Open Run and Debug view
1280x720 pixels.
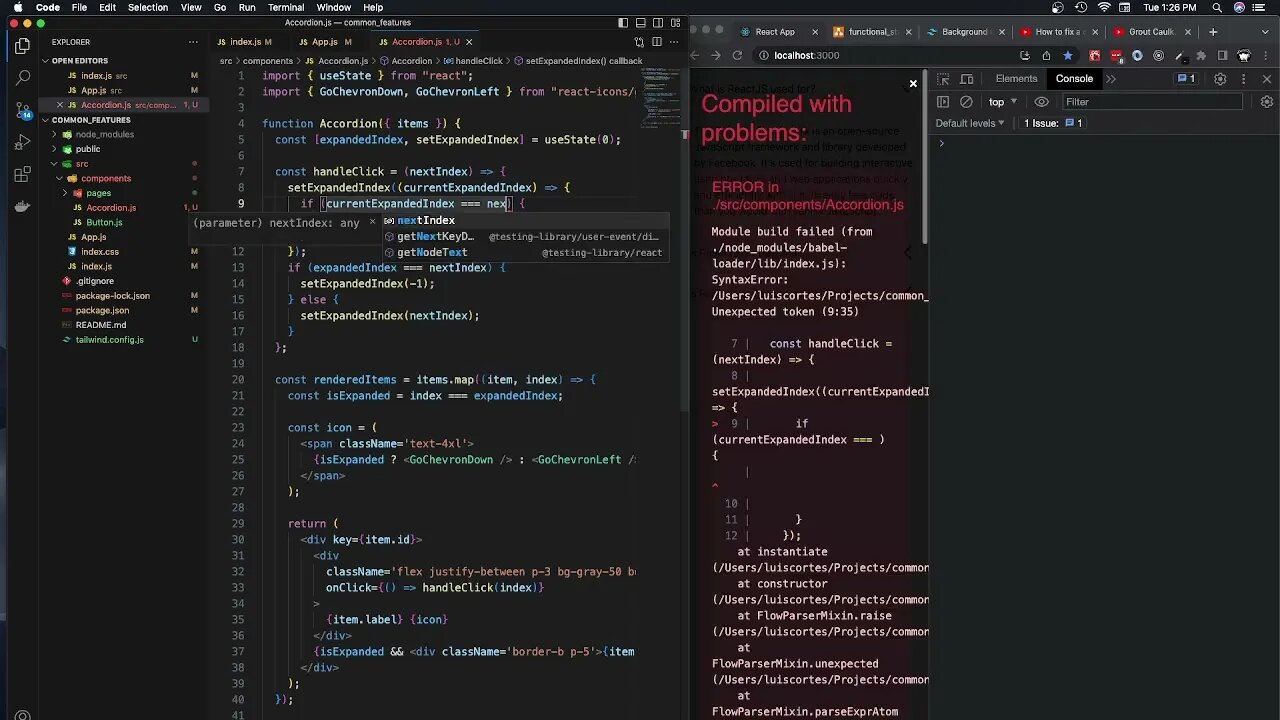22,143
